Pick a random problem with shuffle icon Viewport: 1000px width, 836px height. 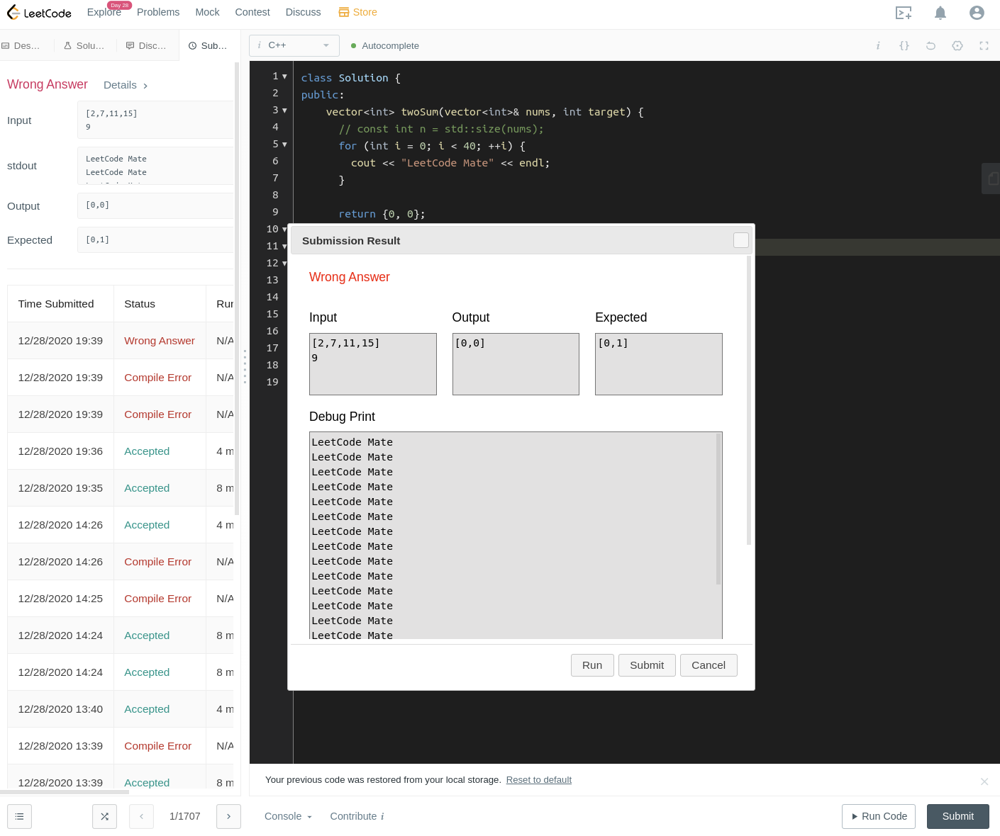coord(104,816)
